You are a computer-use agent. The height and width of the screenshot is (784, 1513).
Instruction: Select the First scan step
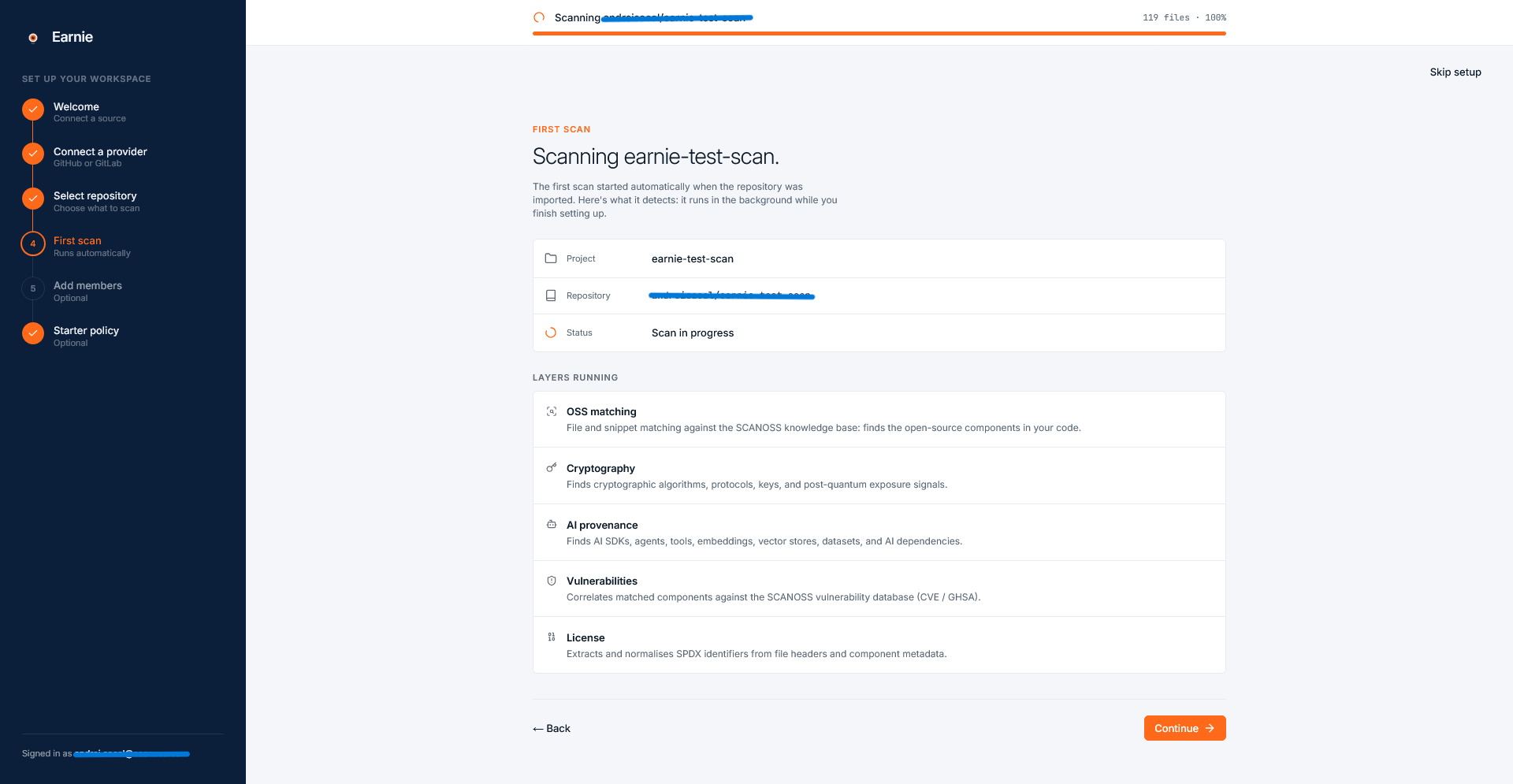click(91, 246)
